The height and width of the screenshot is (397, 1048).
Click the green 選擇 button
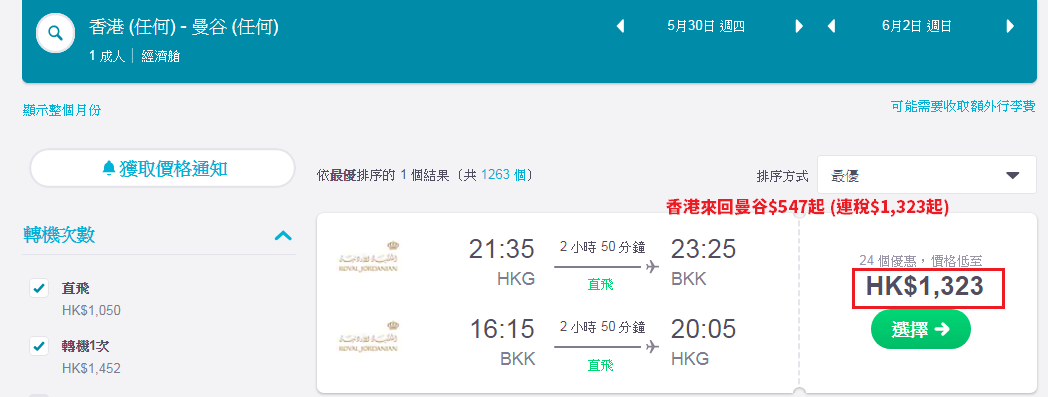click(920, 329)
